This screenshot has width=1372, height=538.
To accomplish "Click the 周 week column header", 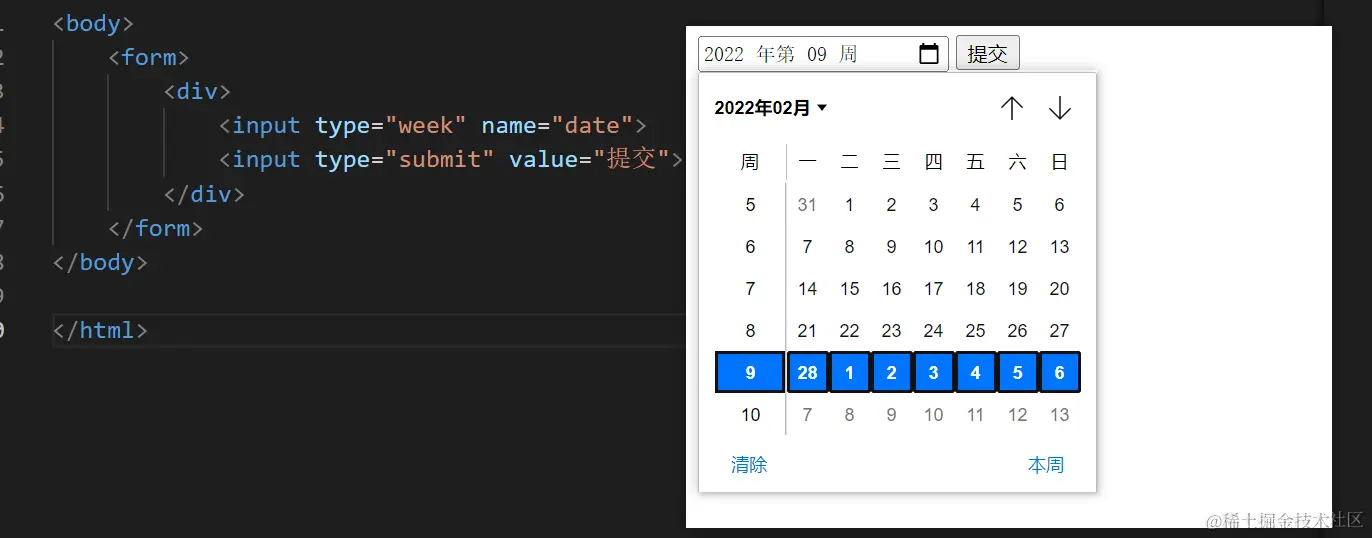I will [x=750, y=162].
